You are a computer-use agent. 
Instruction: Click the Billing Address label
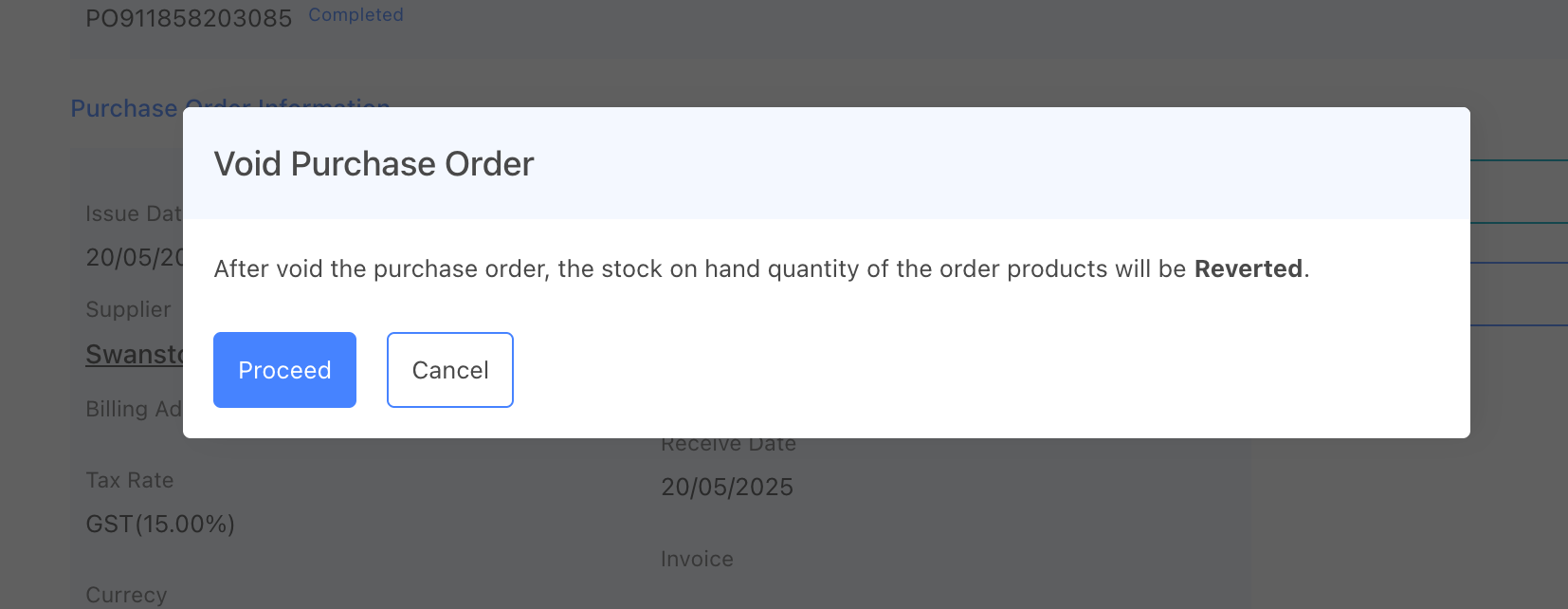pos(133,409)
